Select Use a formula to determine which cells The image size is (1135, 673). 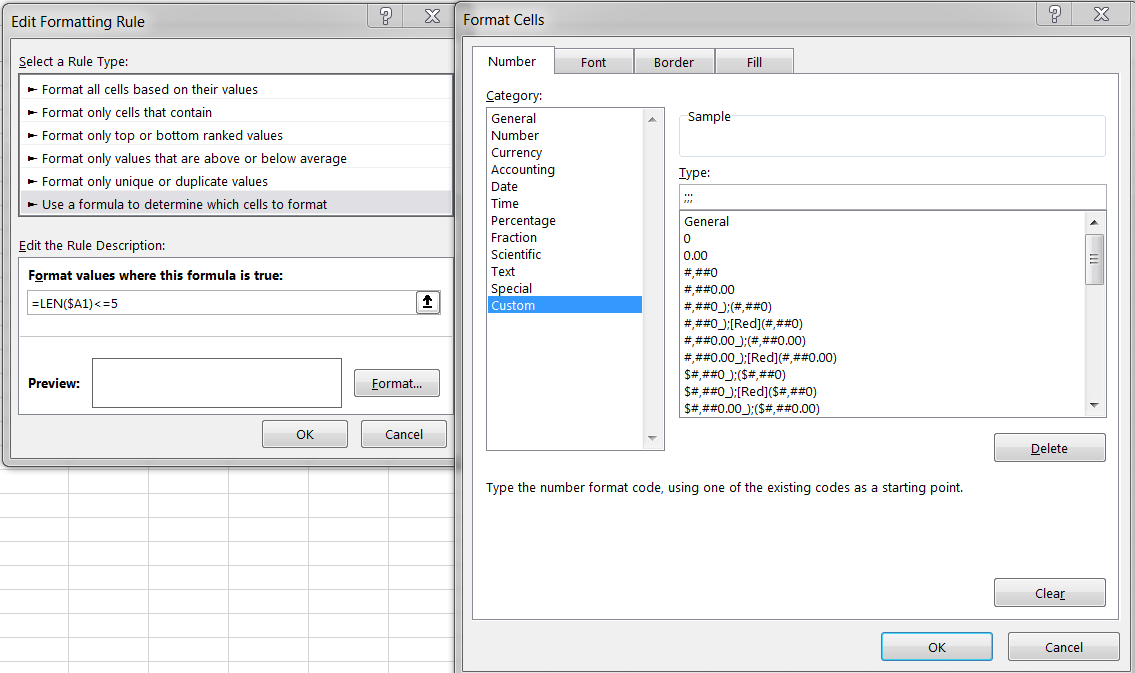pos(236,204)
